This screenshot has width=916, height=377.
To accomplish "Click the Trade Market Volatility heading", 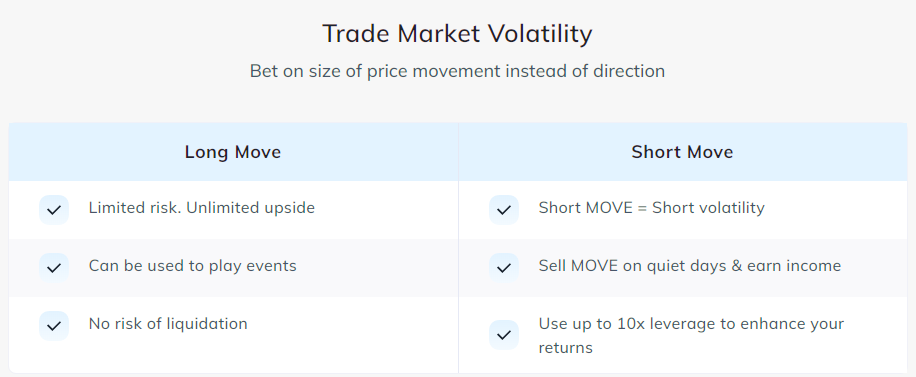I will click(x=457, y=34).
